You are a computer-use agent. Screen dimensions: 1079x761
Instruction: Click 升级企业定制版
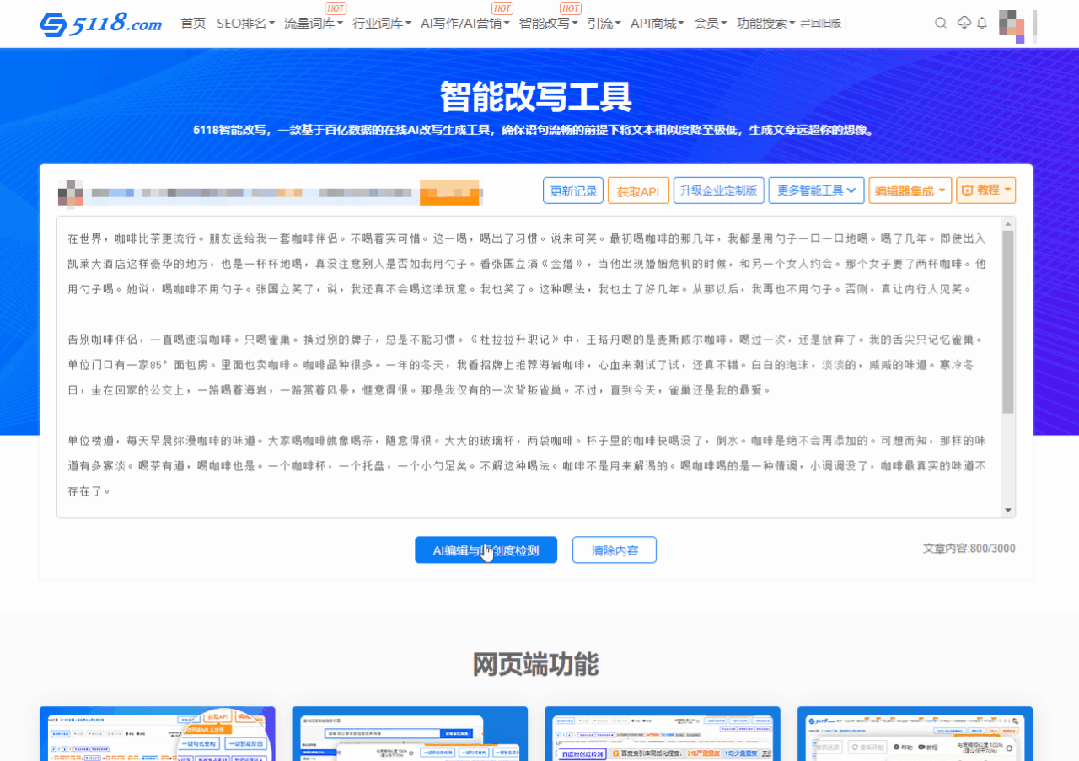coord(718,189)
